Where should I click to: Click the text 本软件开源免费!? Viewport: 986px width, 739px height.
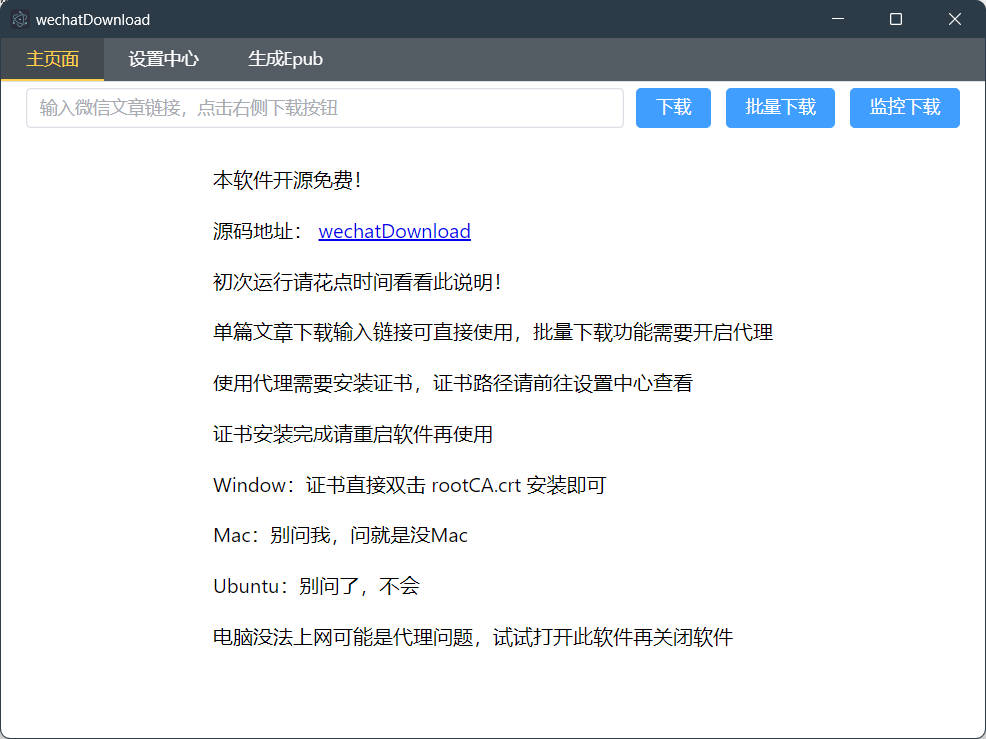(x=287, y=181)
